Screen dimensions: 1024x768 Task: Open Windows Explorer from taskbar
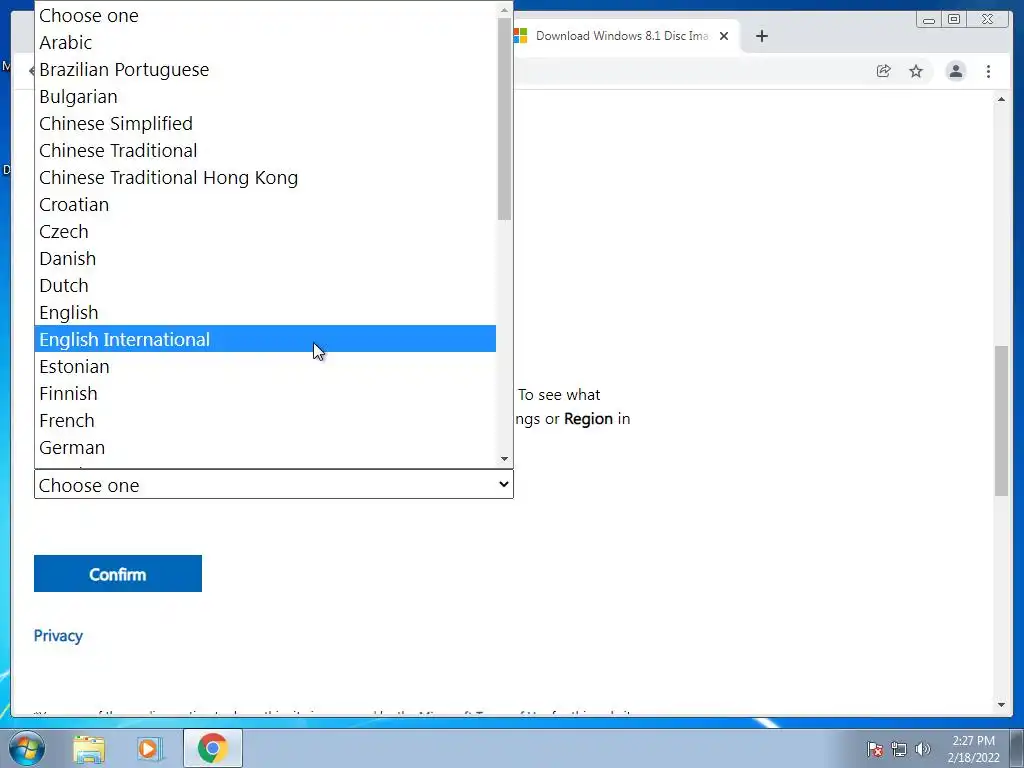(x=89, y=749)
